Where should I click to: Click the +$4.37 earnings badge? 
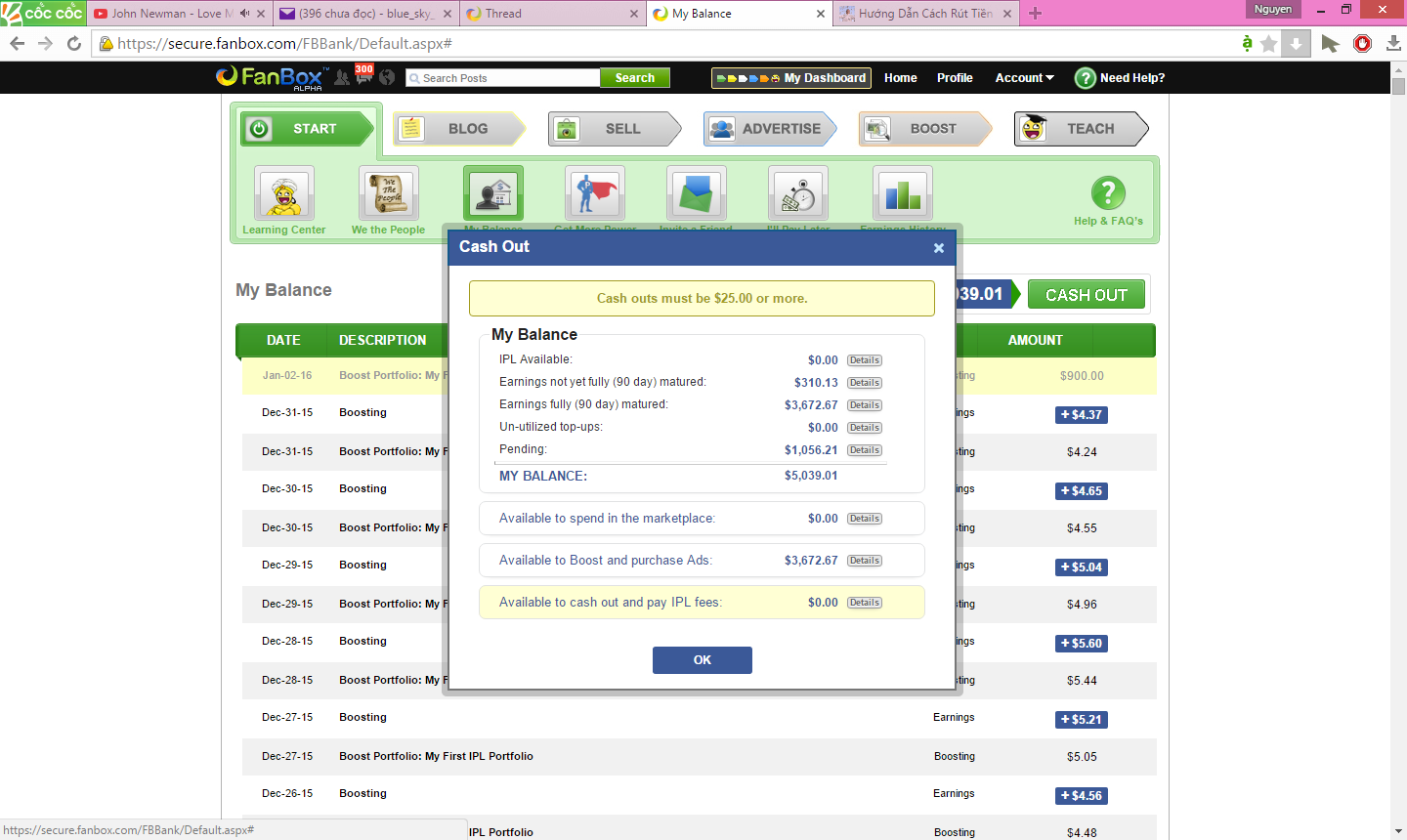[x=1082, y=415]
